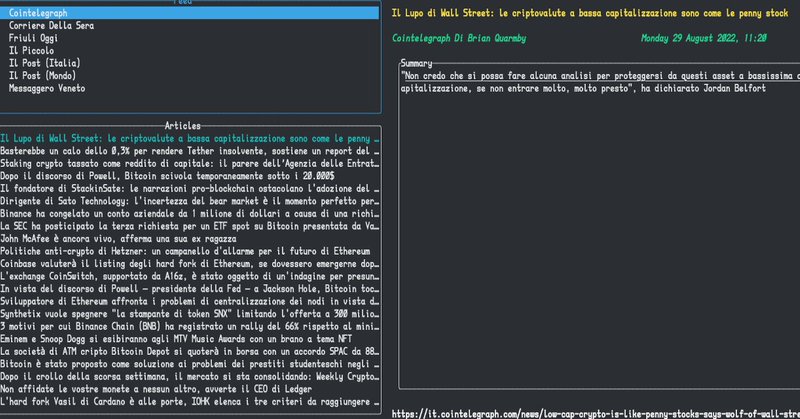
Task: Open the 'Synthetix vuole spegnere' article
Action: pyautogui.click(x=190, y=314)
